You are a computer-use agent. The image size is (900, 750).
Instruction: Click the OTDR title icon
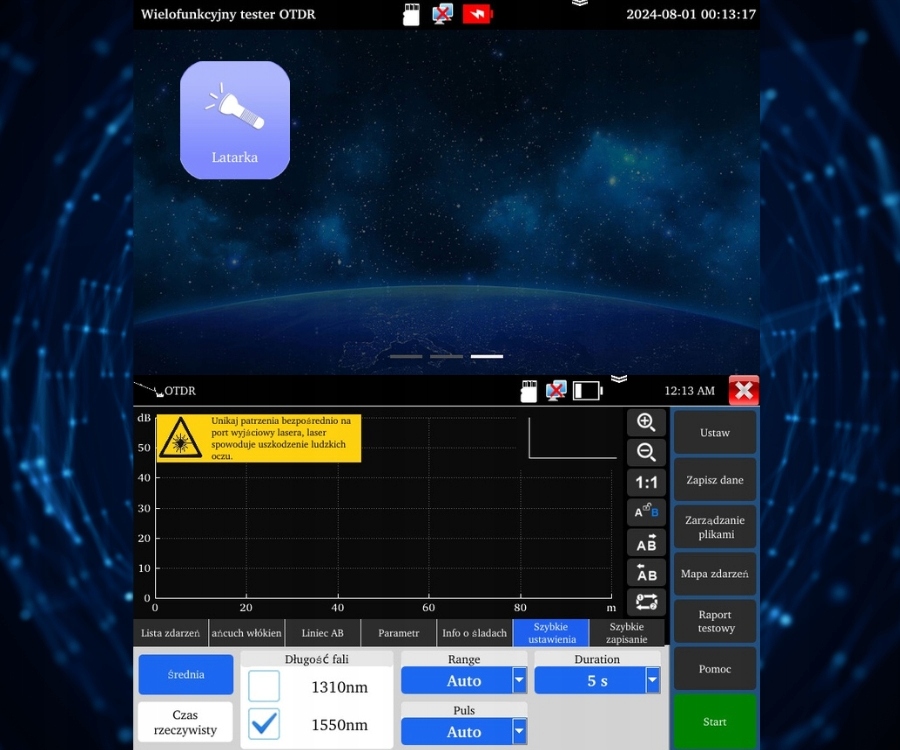click(149, 390)
